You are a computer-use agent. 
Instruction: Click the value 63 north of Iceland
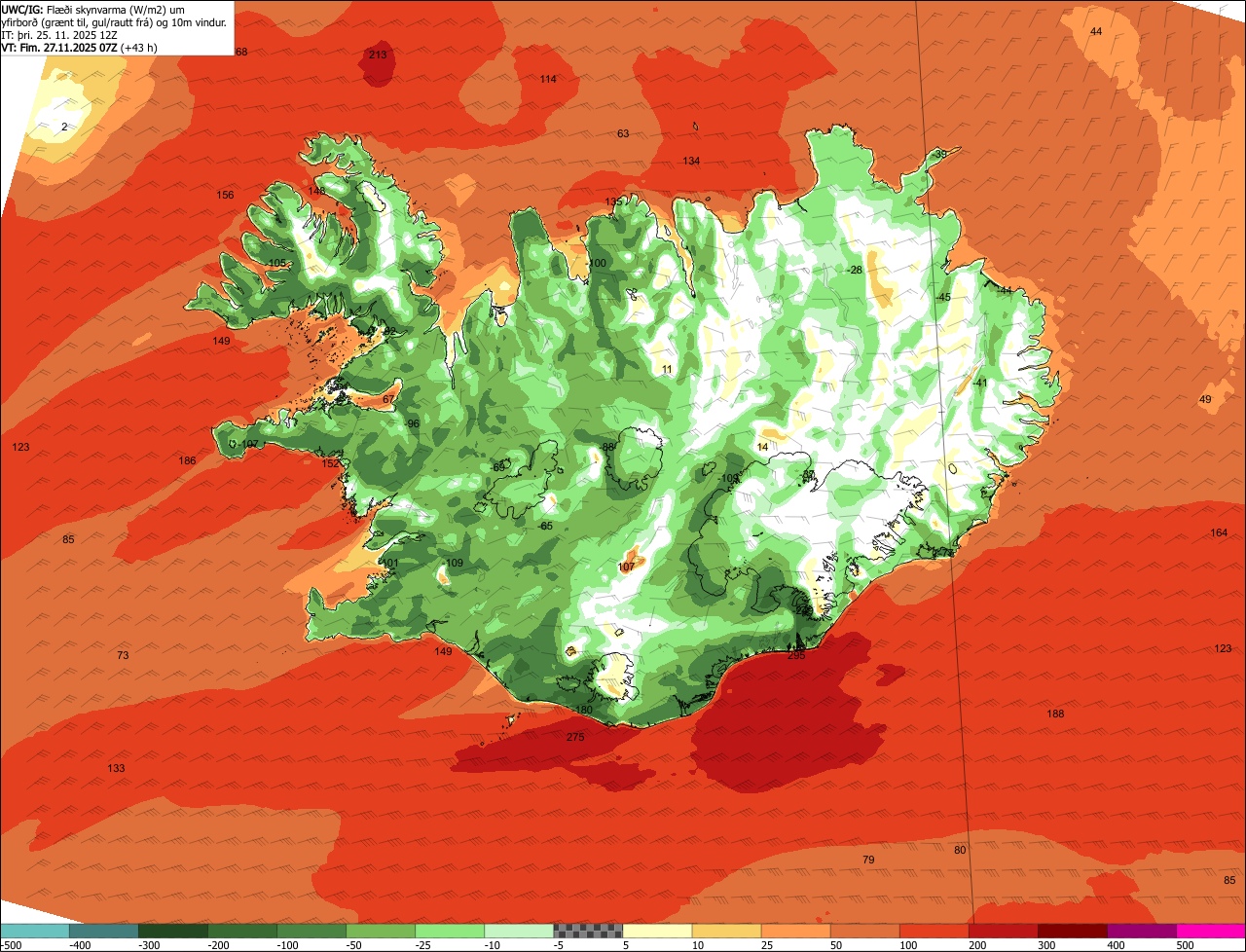[623, 133]
